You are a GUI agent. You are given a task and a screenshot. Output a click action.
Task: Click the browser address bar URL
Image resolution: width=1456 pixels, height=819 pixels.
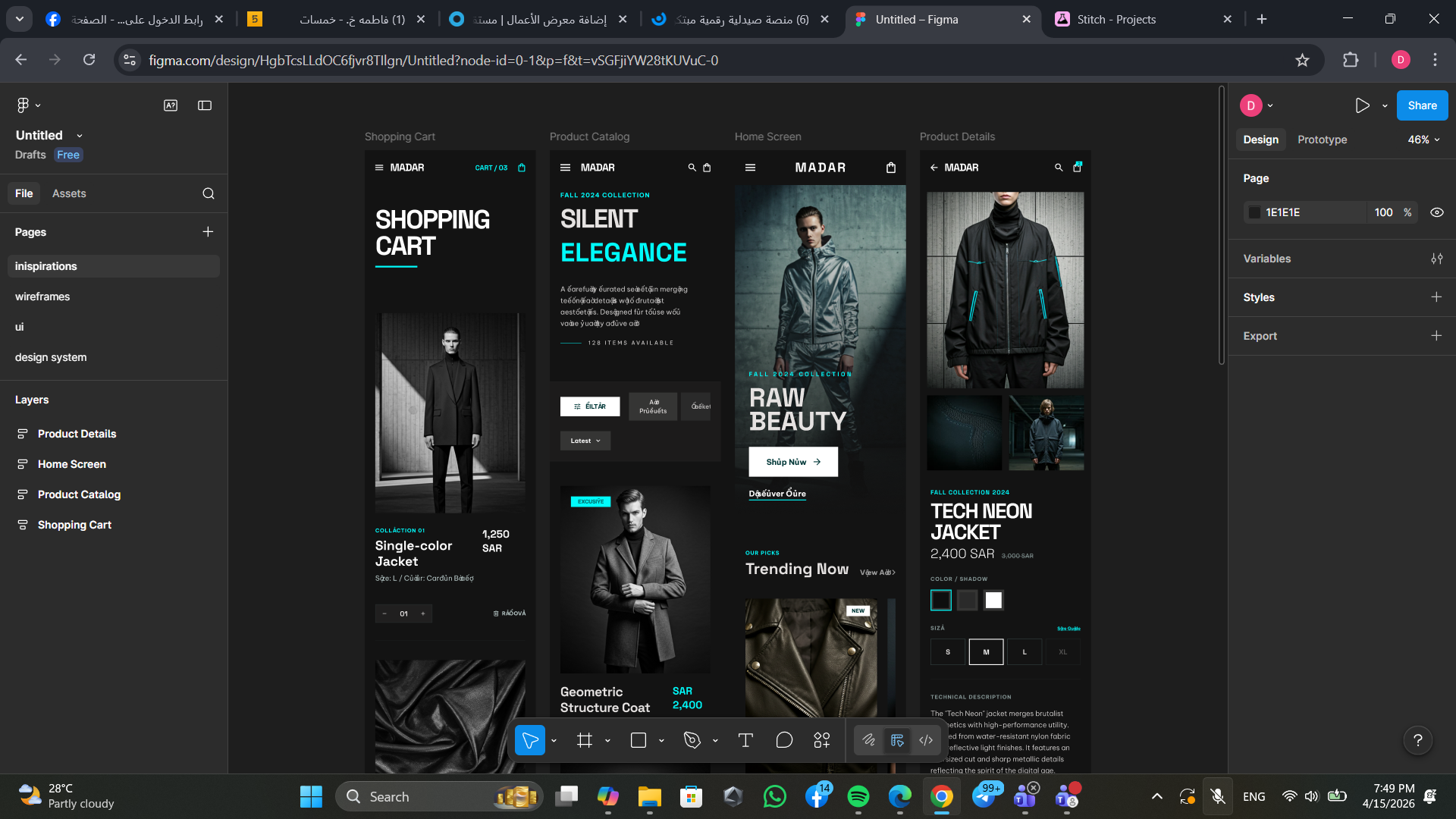pos(434,60)
